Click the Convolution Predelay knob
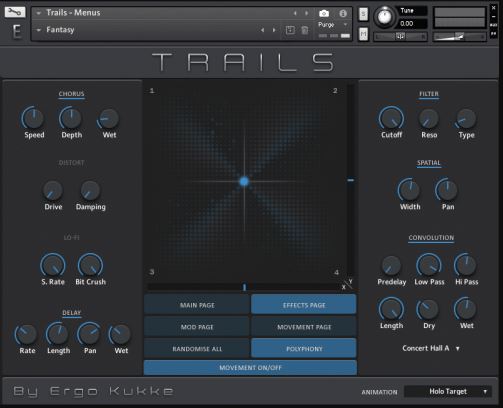 [391, 266]
